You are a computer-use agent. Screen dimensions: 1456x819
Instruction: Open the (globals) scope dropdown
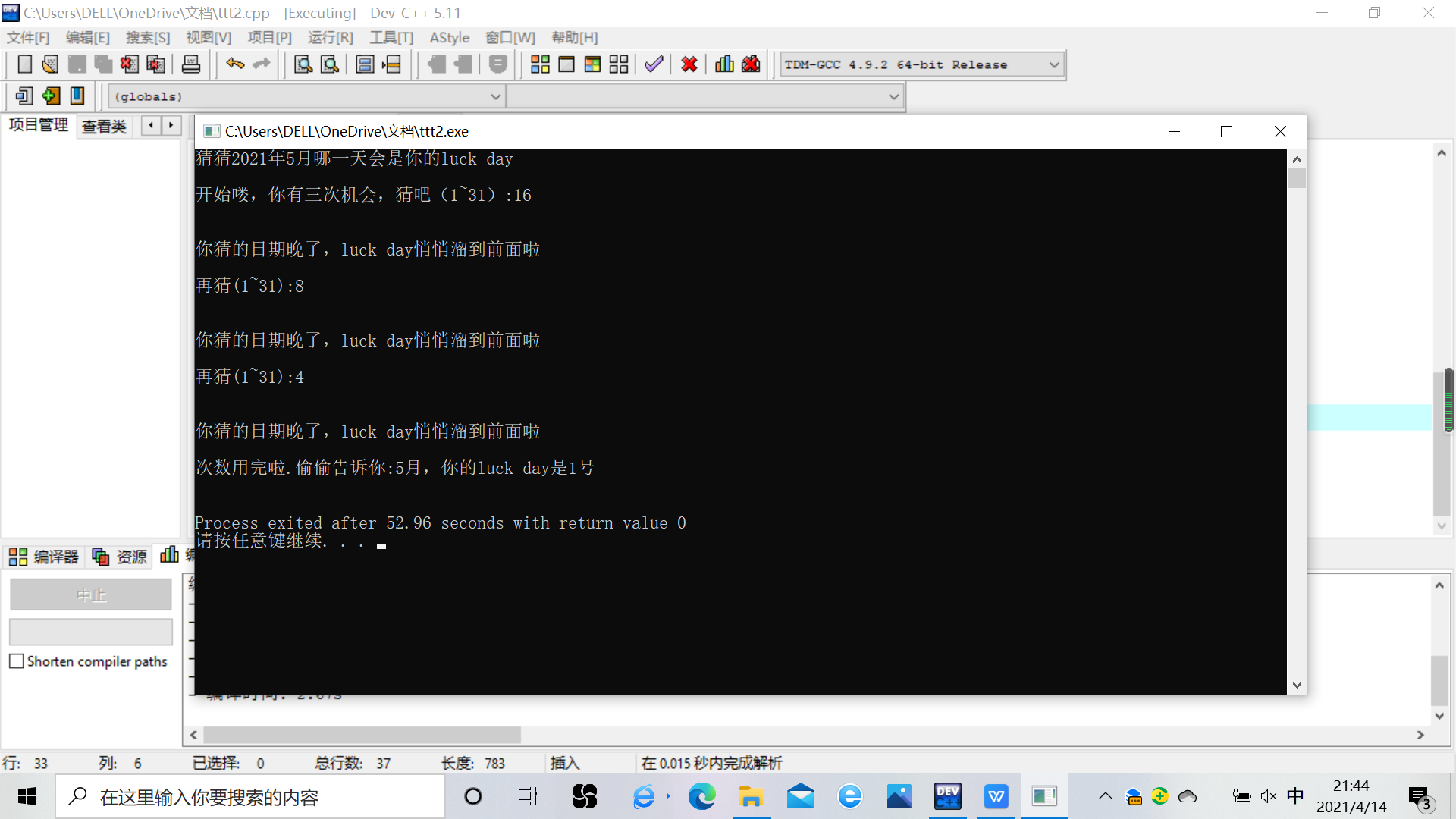(x=495, y=96)
